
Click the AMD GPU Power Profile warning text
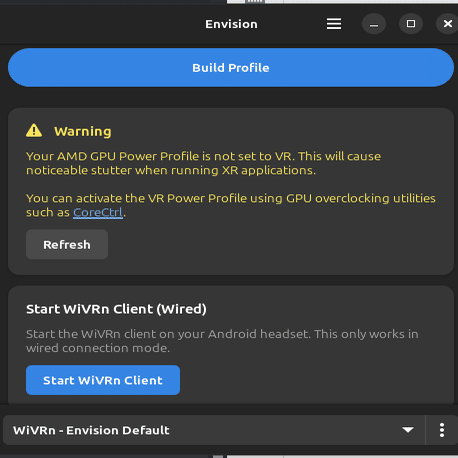coord(203,163)
